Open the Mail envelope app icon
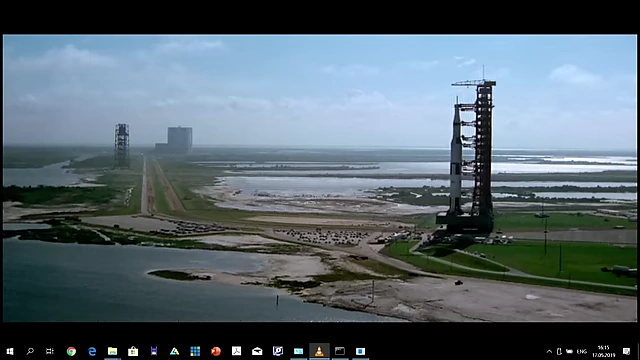The height and width of the screenshot is (360, 640). pos(257,351)
